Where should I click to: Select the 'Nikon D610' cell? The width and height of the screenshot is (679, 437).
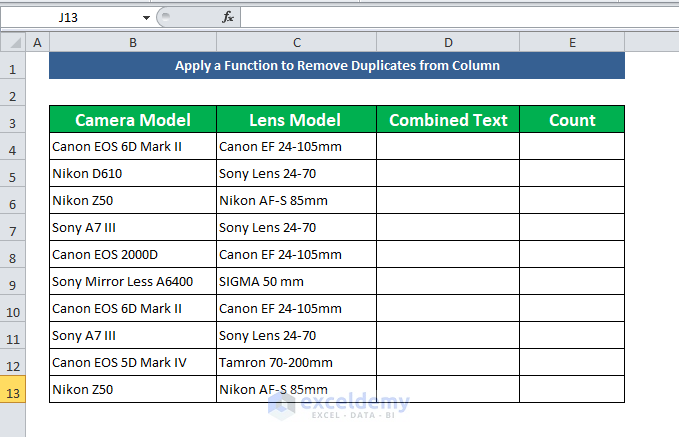(x=133, y=173)
